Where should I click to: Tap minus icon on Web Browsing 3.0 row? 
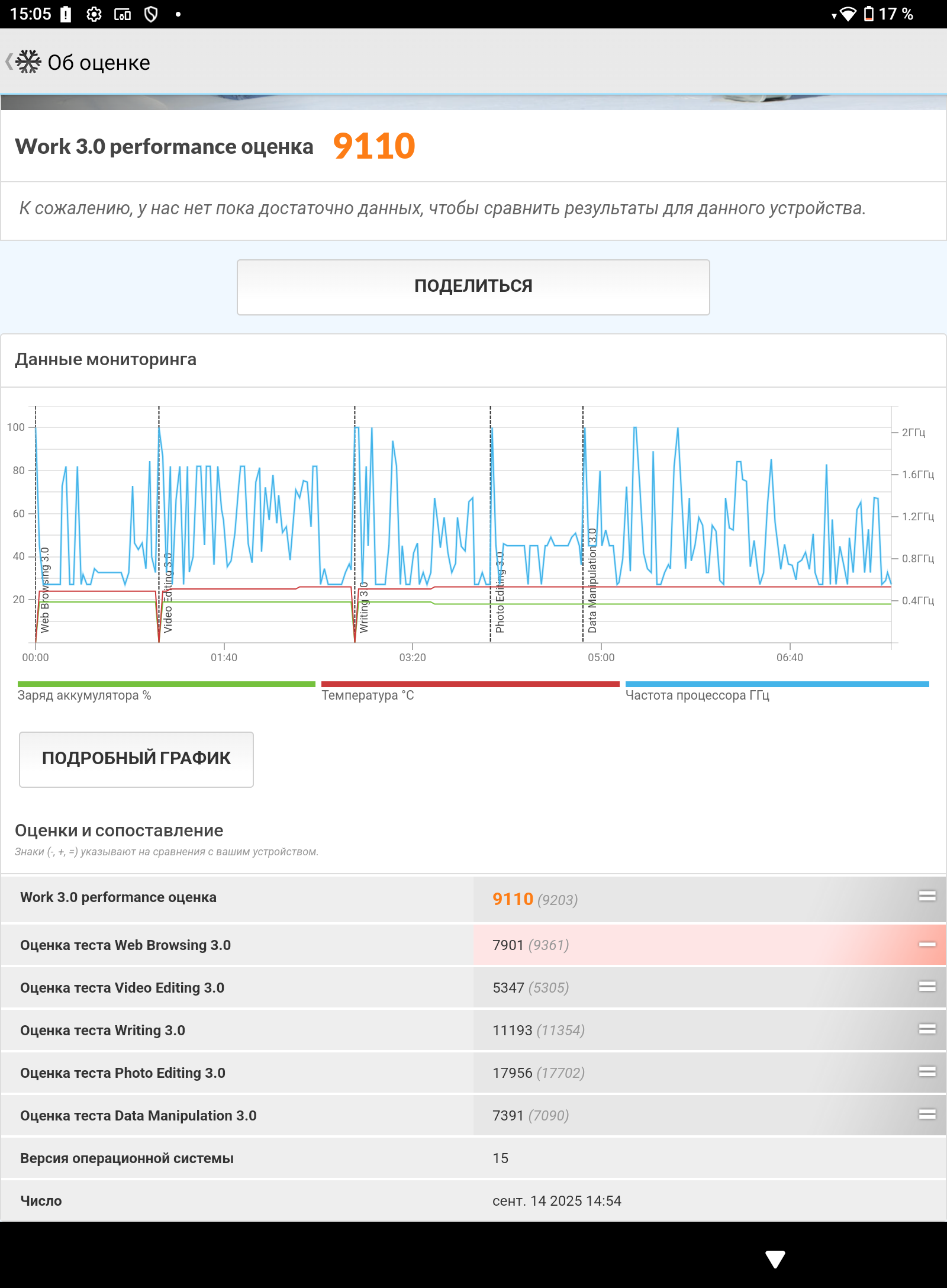point(927,944)
